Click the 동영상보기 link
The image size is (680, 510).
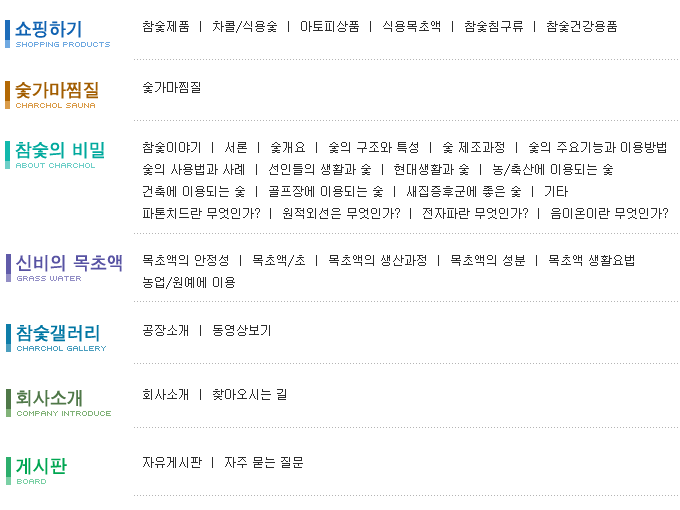point(242,330)
